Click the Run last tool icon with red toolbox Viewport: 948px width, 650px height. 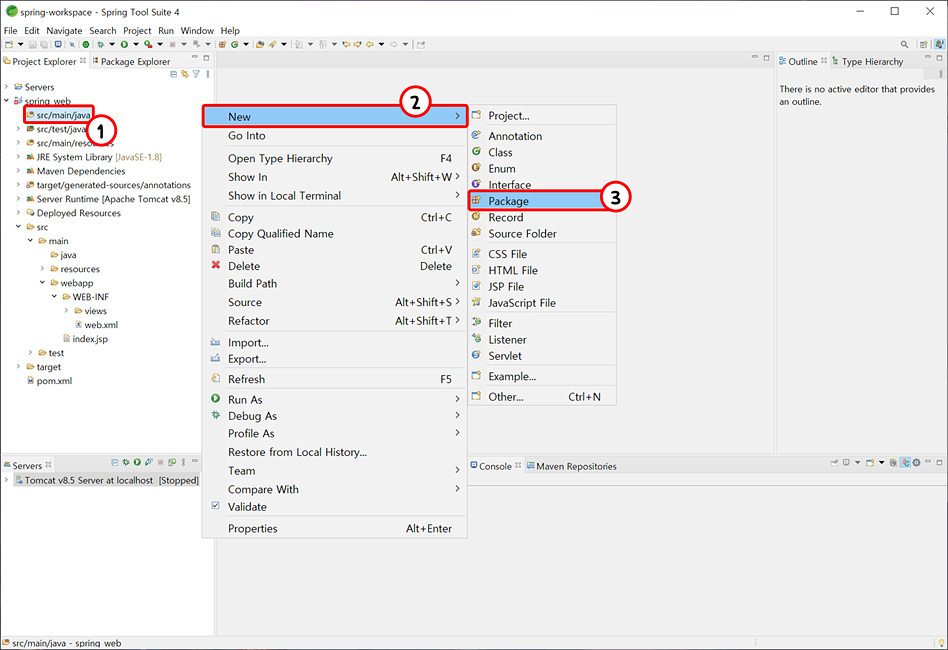tap(148, 44)
